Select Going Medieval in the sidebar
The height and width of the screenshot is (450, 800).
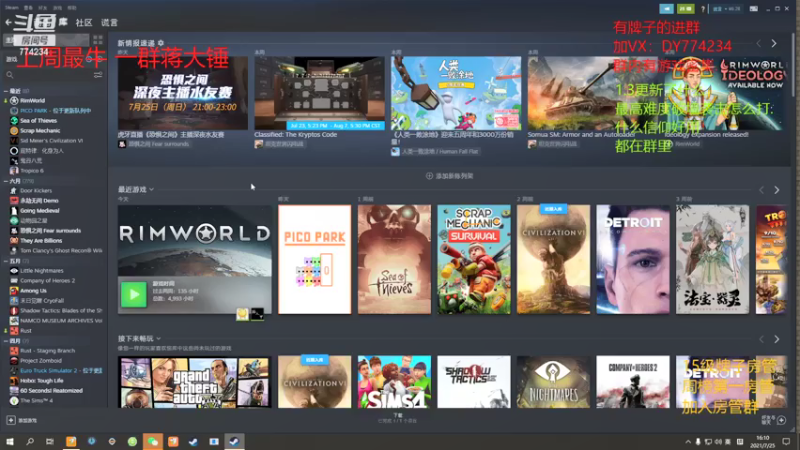39,210
